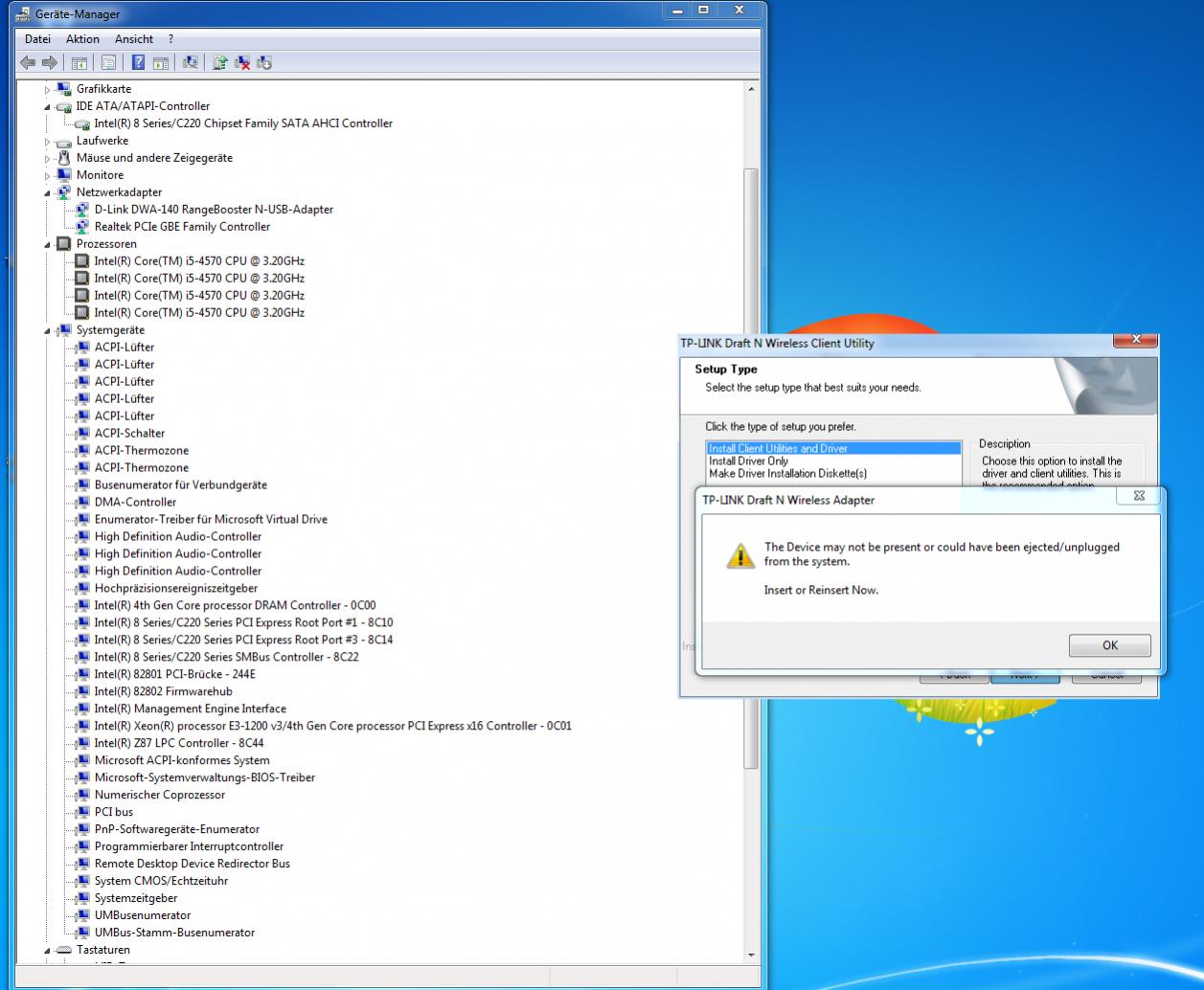This screenshot has height=990, width=1204.
Task: Select PCI Express Root Port #3 - 8C14
Action: coord(243,641)
